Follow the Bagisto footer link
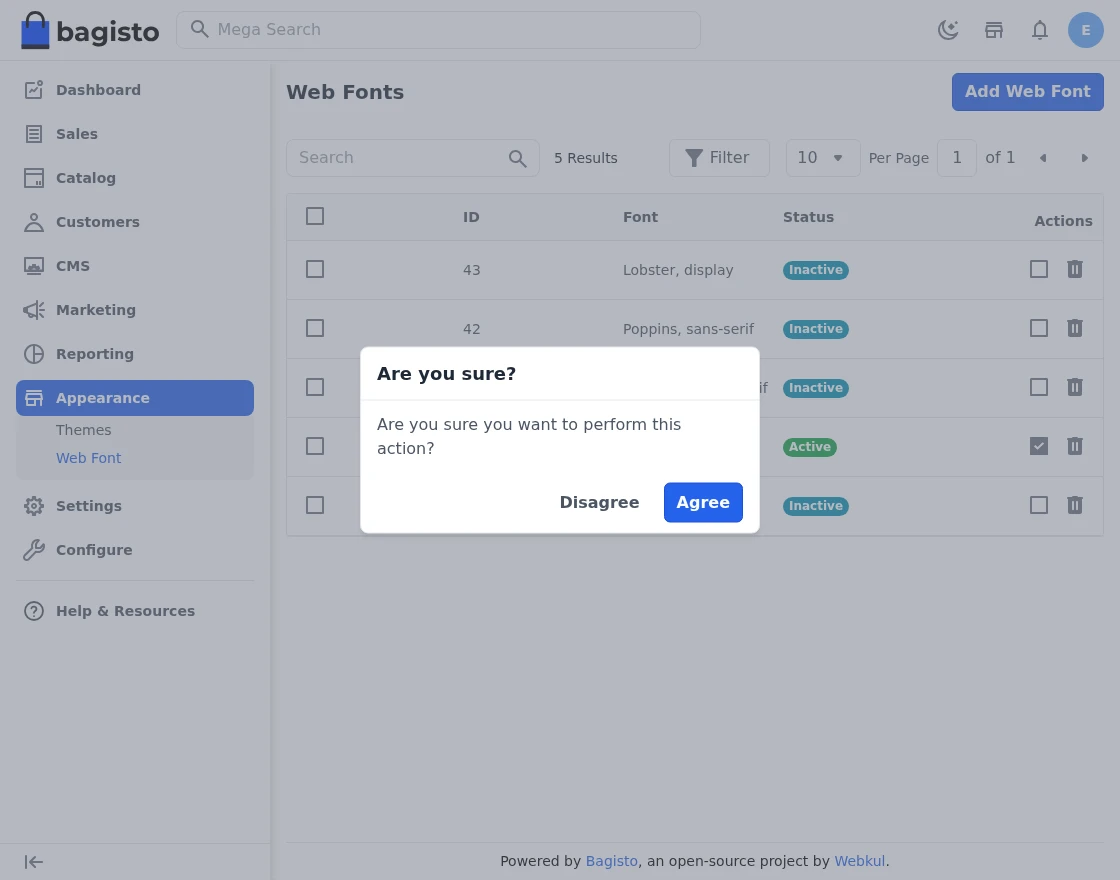 611,861
